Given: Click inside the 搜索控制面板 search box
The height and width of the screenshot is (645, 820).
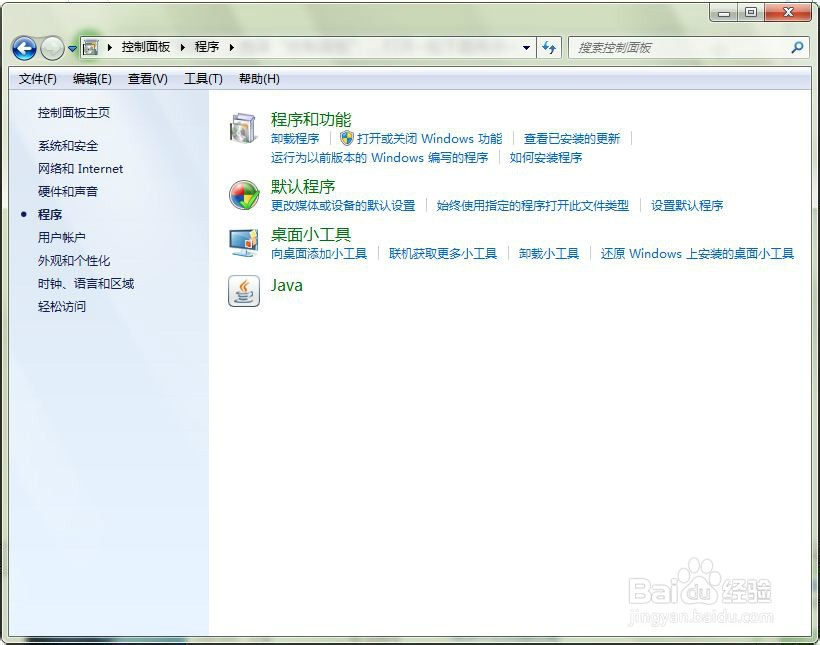Looking at the screenshot, I should pyautogui.click(x=660, y=47).
